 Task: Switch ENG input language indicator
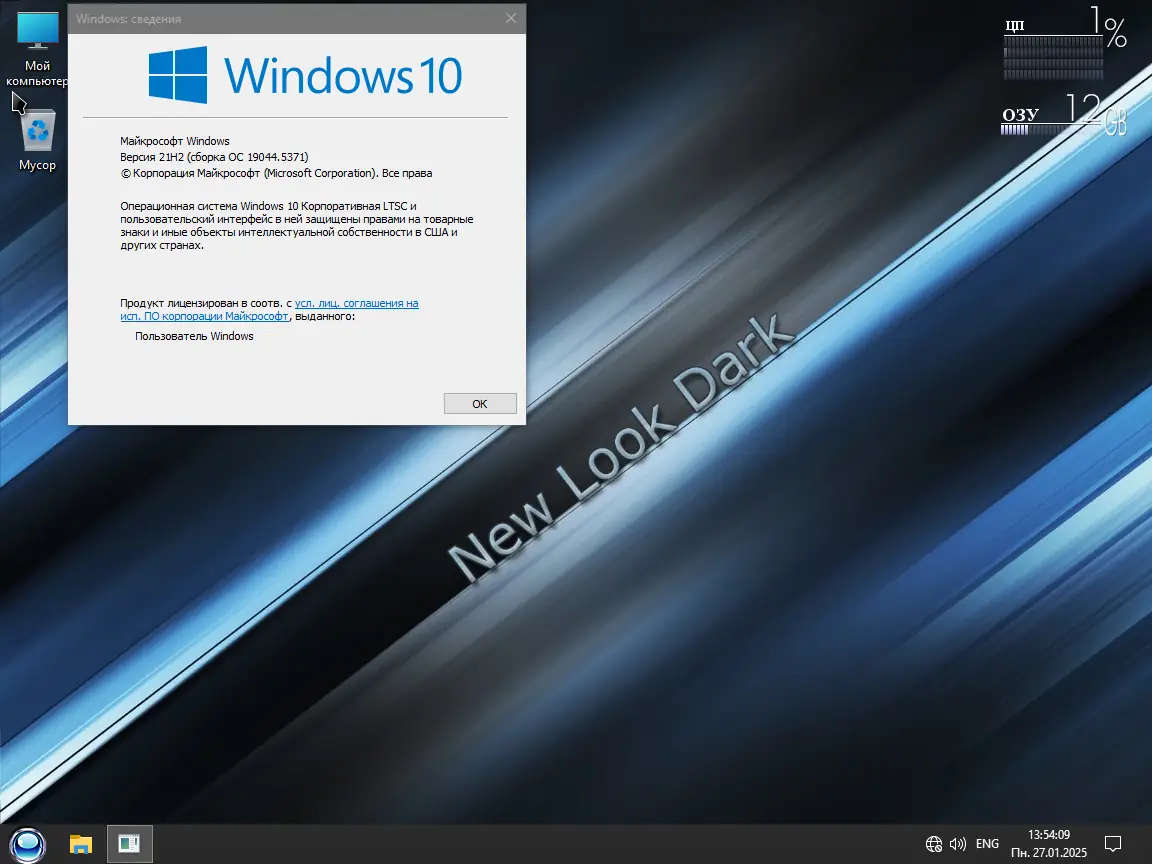[987, 844]
